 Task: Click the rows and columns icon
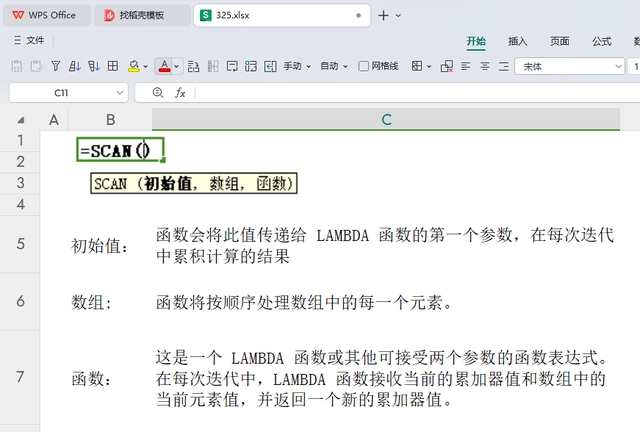[x=193, y=66]
